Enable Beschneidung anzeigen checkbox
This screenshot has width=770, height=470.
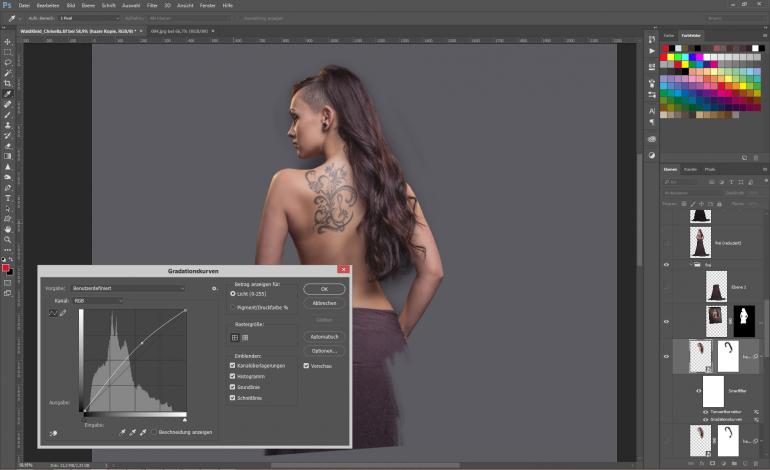click(154, 432)
